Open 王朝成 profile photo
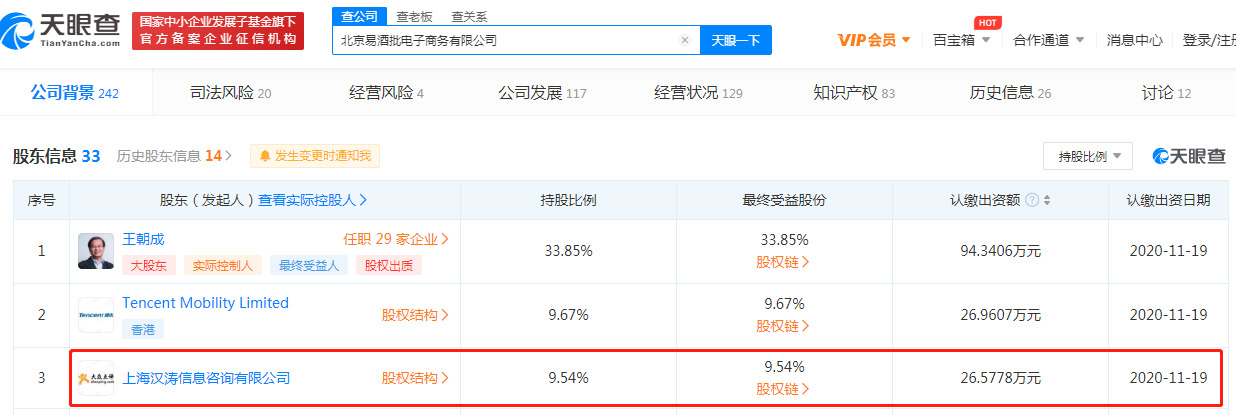 [x=96, y=251]
